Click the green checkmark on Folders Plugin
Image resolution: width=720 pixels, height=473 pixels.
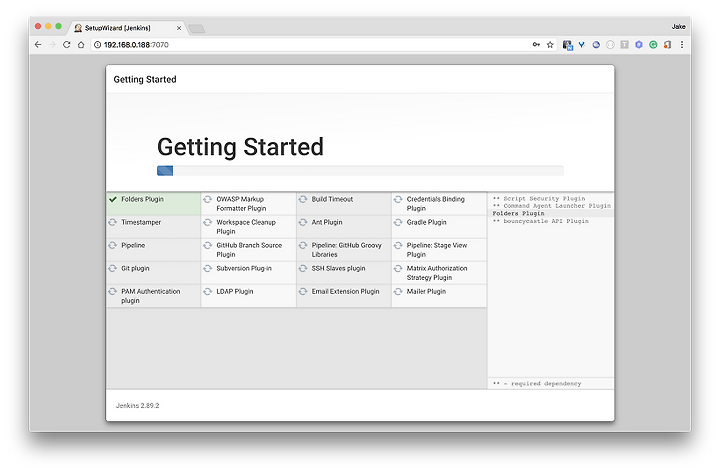(x=113, y=199)
